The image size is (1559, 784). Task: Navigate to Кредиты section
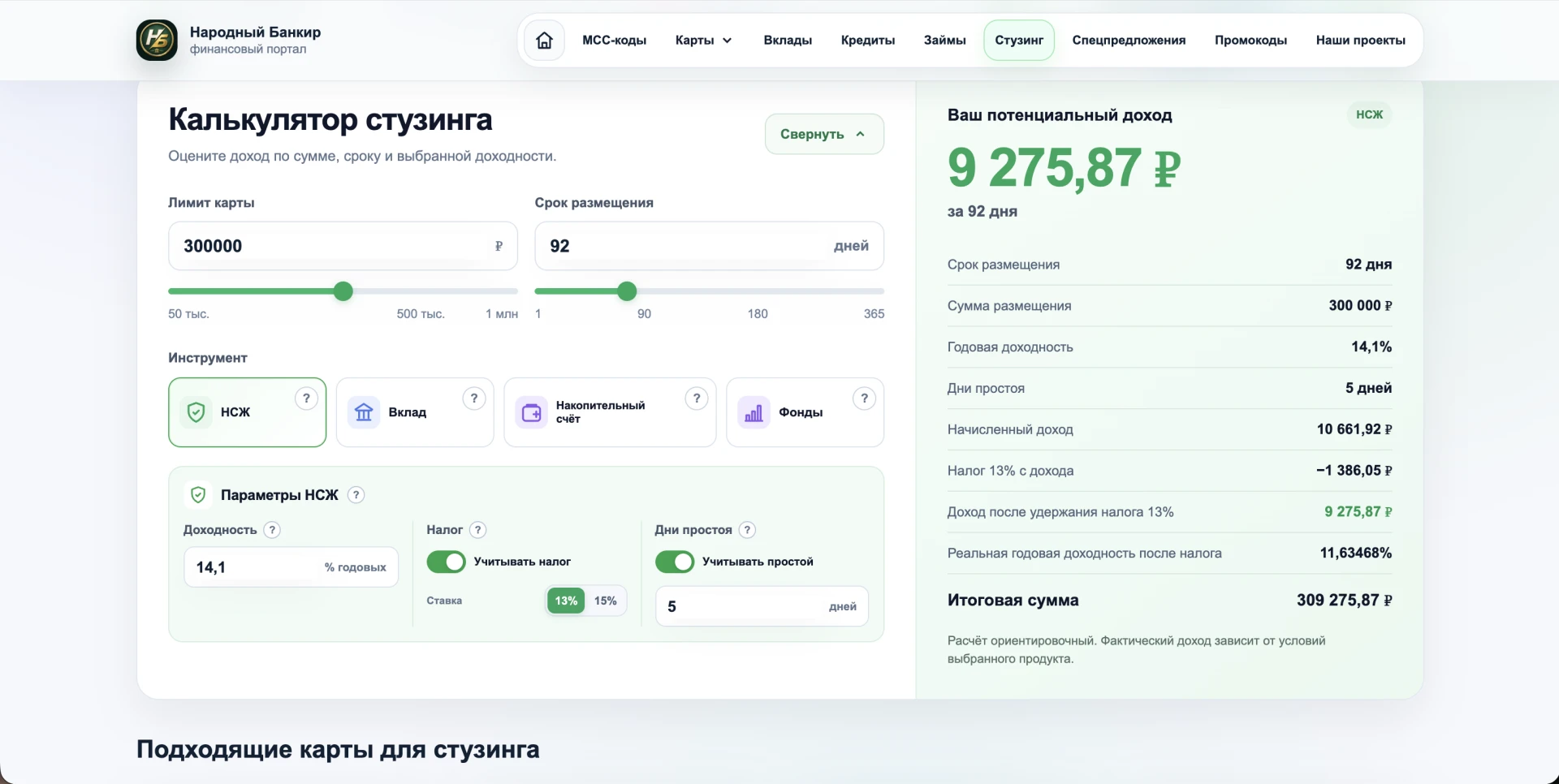tap(868, 41)
